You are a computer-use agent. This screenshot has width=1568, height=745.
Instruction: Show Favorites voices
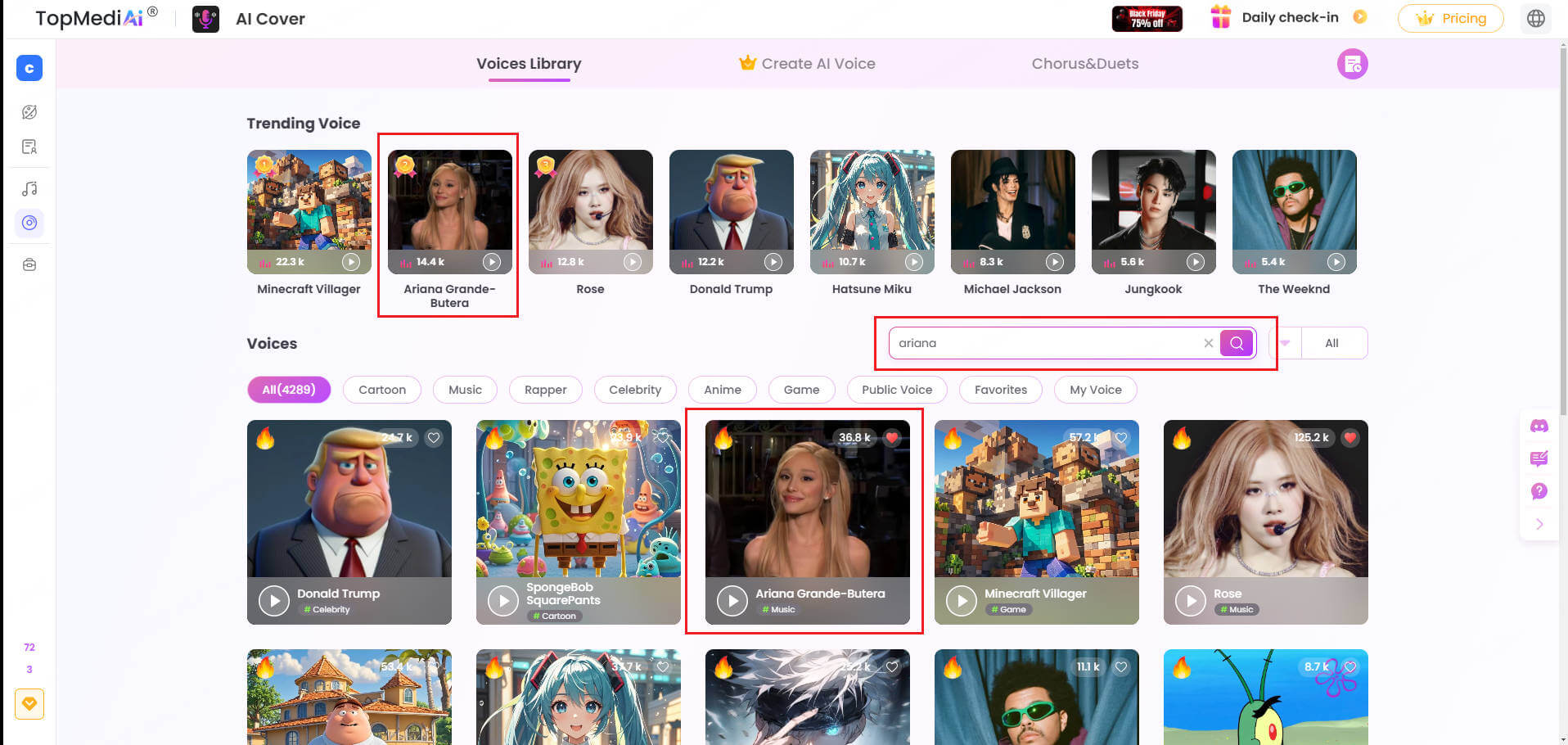coord(1001,390)
